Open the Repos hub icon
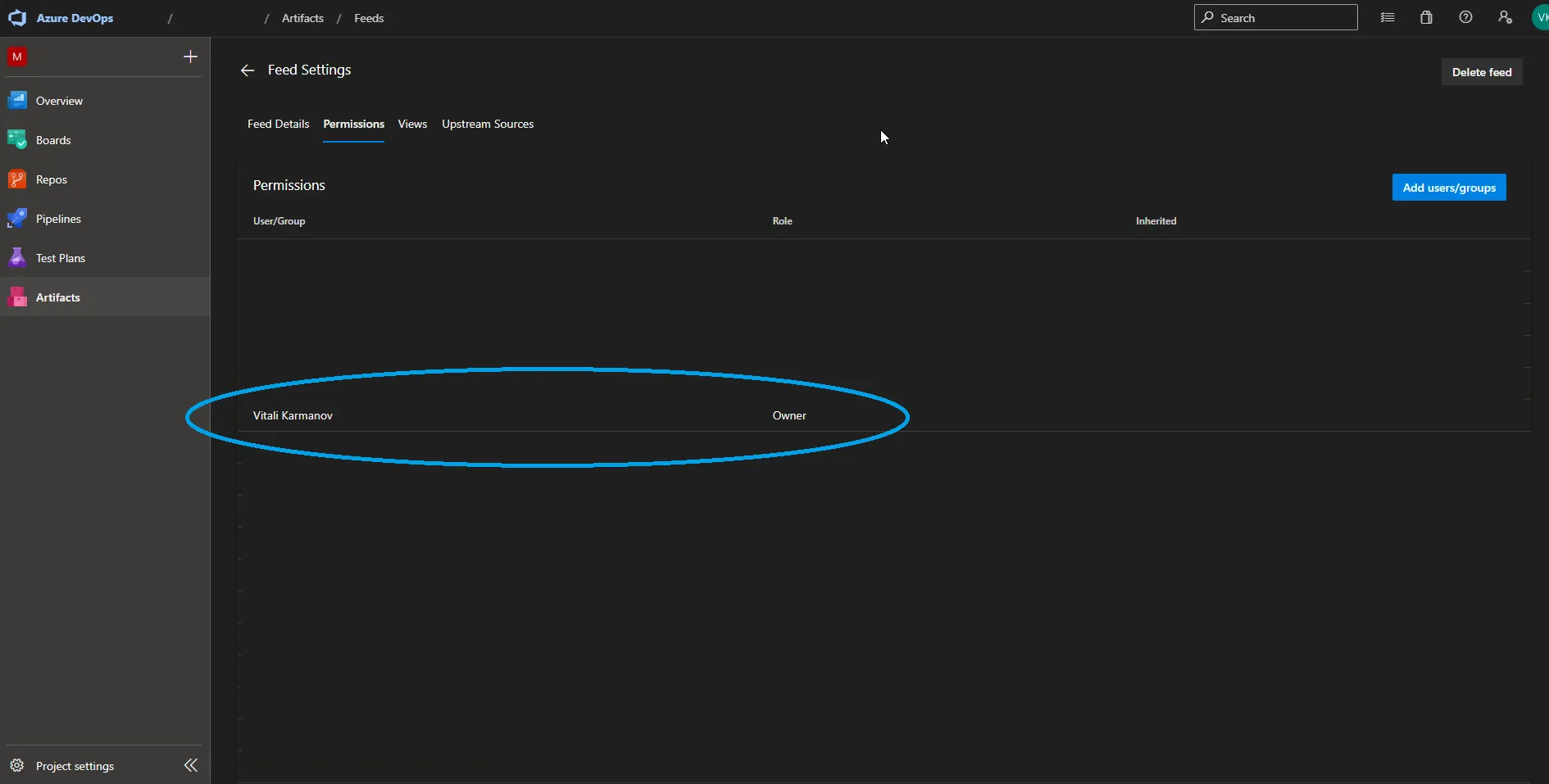The image size is (1549, 784). (17, 179)
